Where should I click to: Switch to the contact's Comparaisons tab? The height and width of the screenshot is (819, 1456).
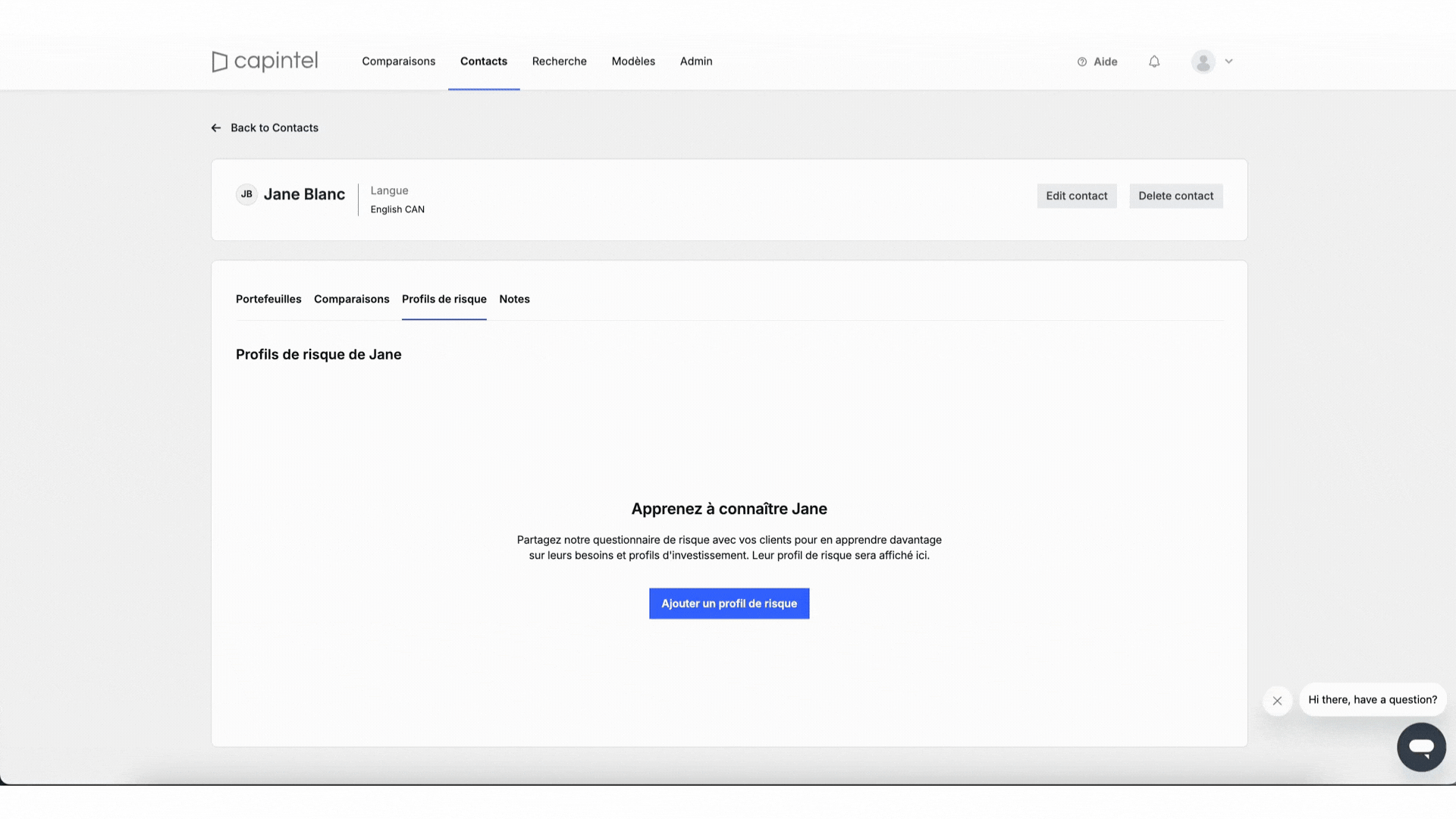point(352,299)
